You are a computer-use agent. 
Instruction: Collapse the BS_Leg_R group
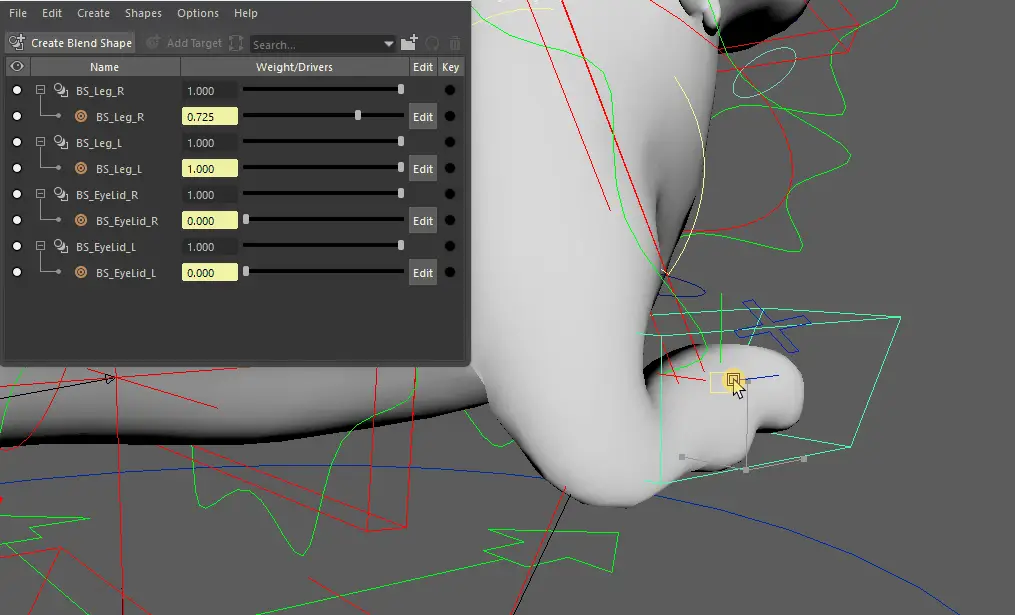(x=41, y=91)
